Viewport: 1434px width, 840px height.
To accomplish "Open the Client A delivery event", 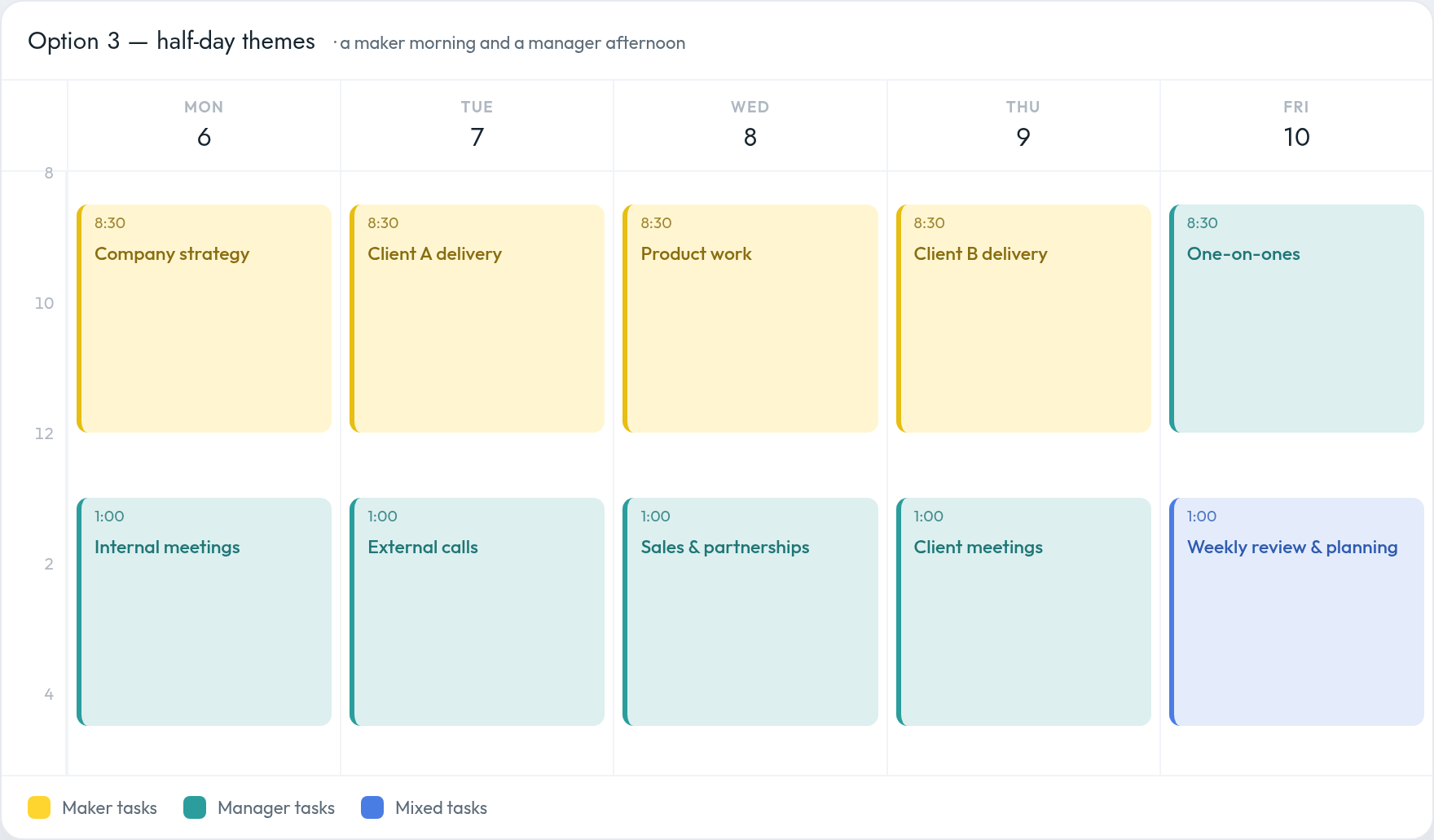I will click(x=477, y=319).
